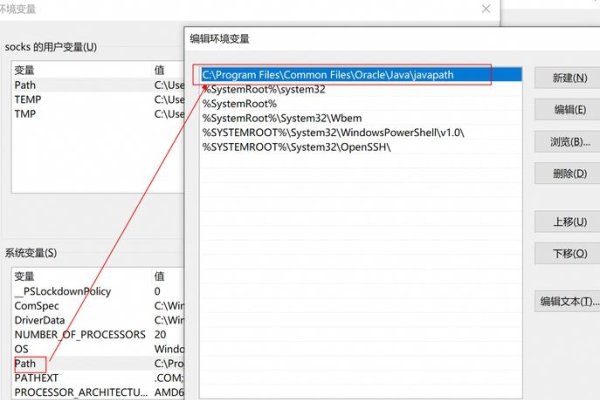Select Path in the user variables list
Viewport: 600px width, 400px height.
[98, 85]
